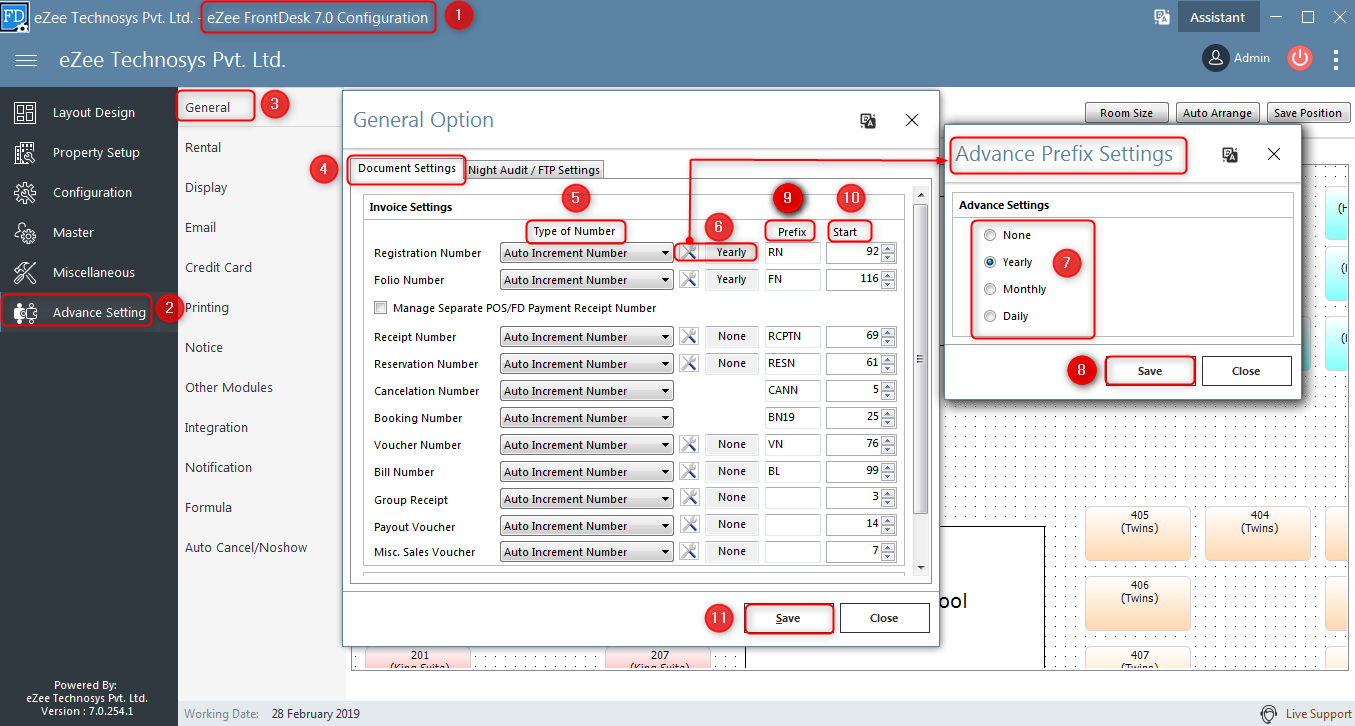Select the None radio option
Image resolution: width=1355 pixels, height=726 pixels.
click(990, 235)
